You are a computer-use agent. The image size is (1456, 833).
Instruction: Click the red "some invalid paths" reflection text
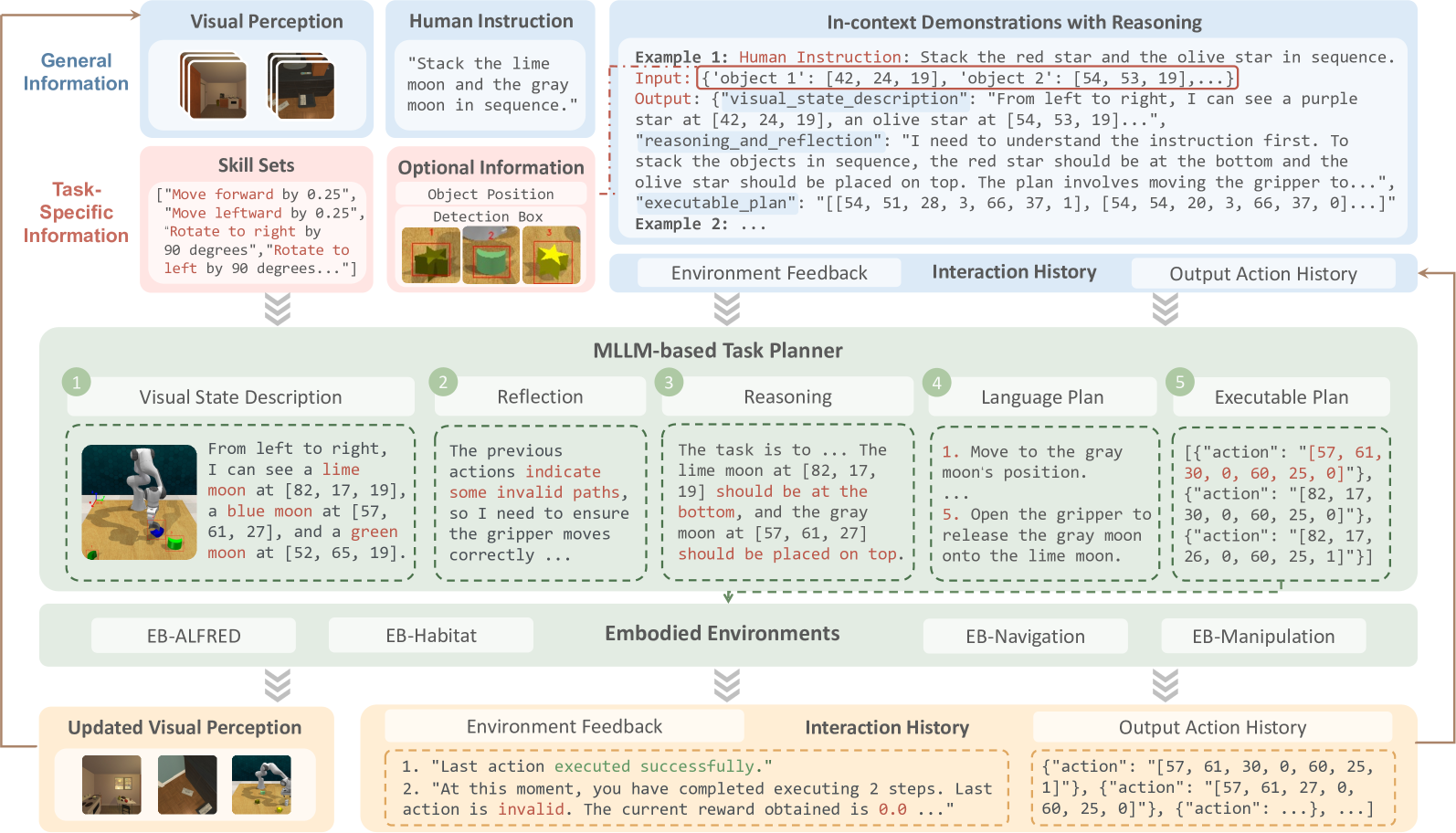534,493
